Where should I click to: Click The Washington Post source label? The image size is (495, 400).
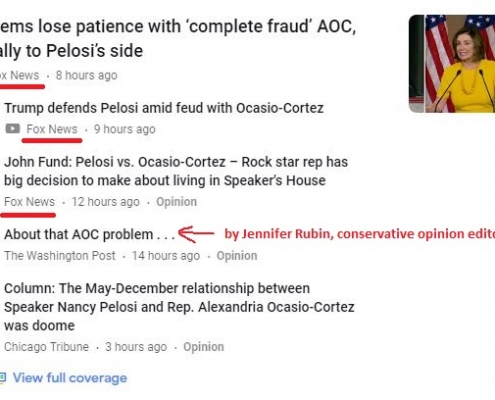coord(60,256)
